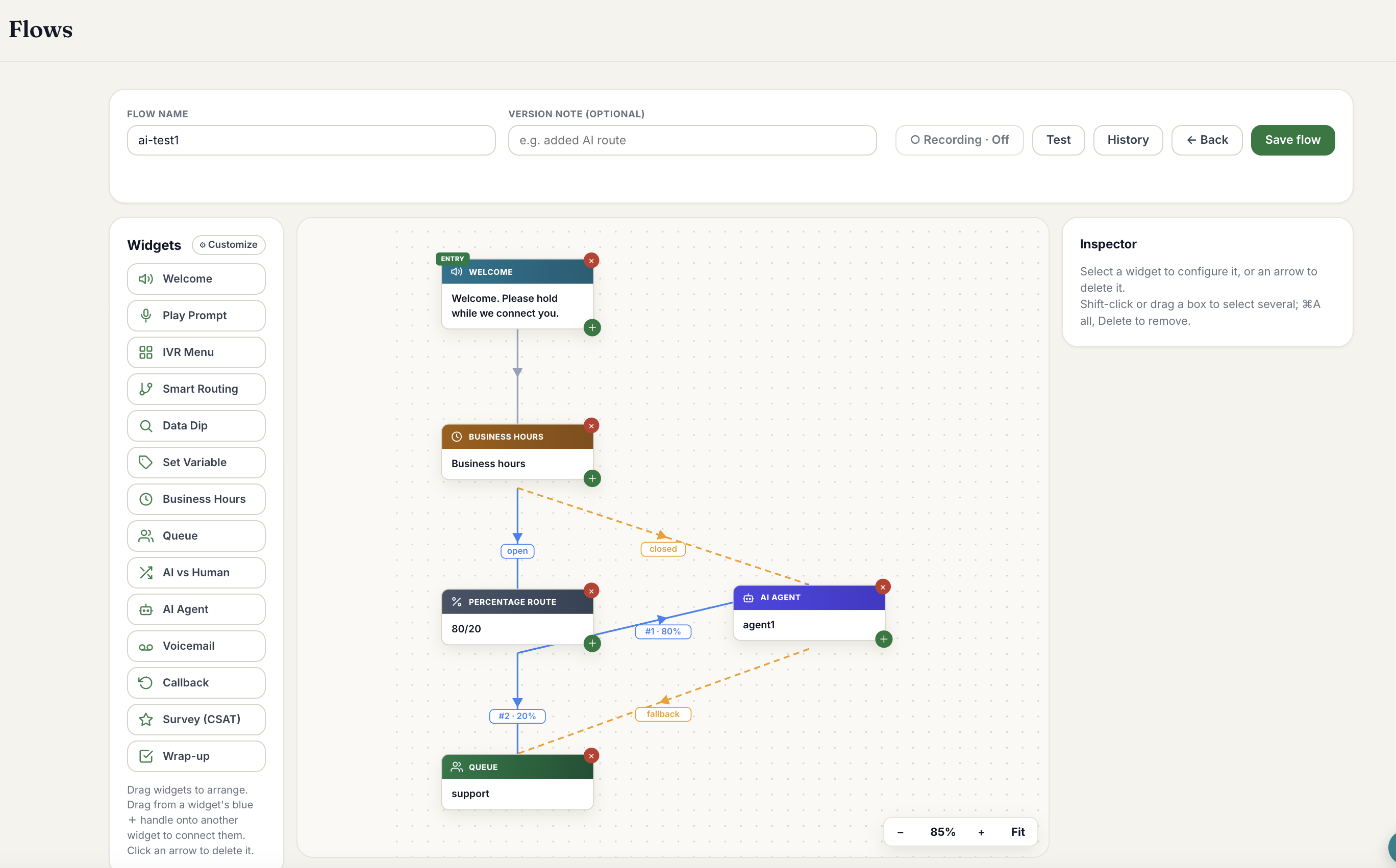The image size is (1396, 868).
Task: Click the plus handle on Business Hours node
Action: pos(592,479)
